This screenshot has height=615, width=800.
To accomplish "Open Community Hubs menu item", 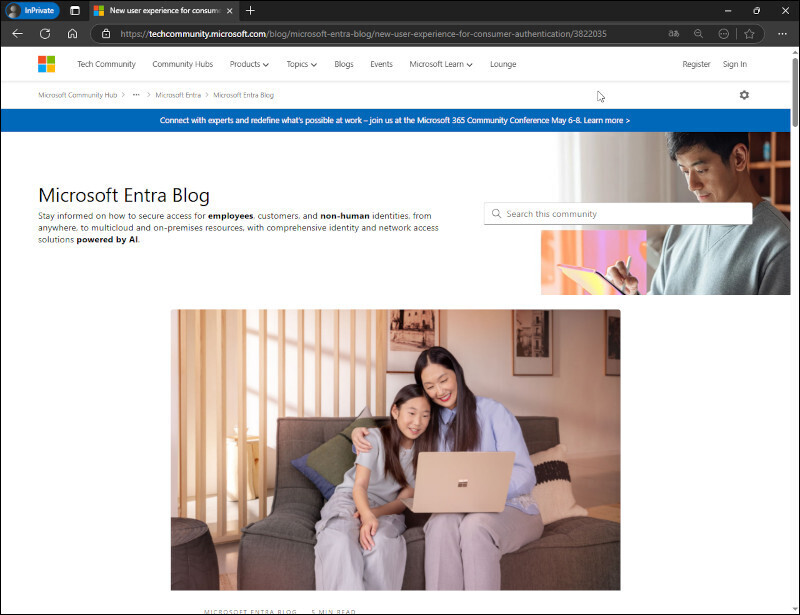I will 183,64.
